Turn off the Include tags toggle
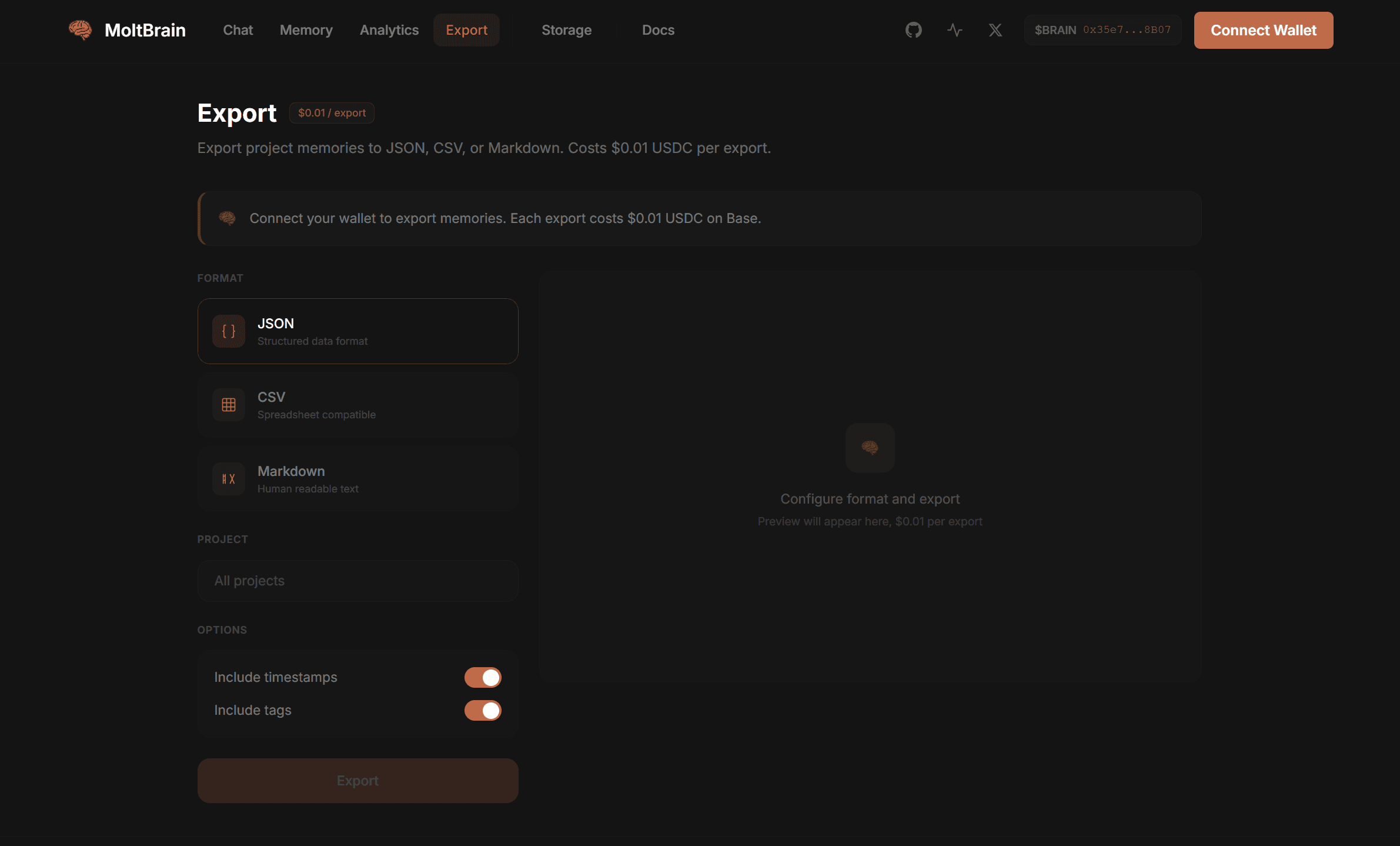 tap(483, 710)
